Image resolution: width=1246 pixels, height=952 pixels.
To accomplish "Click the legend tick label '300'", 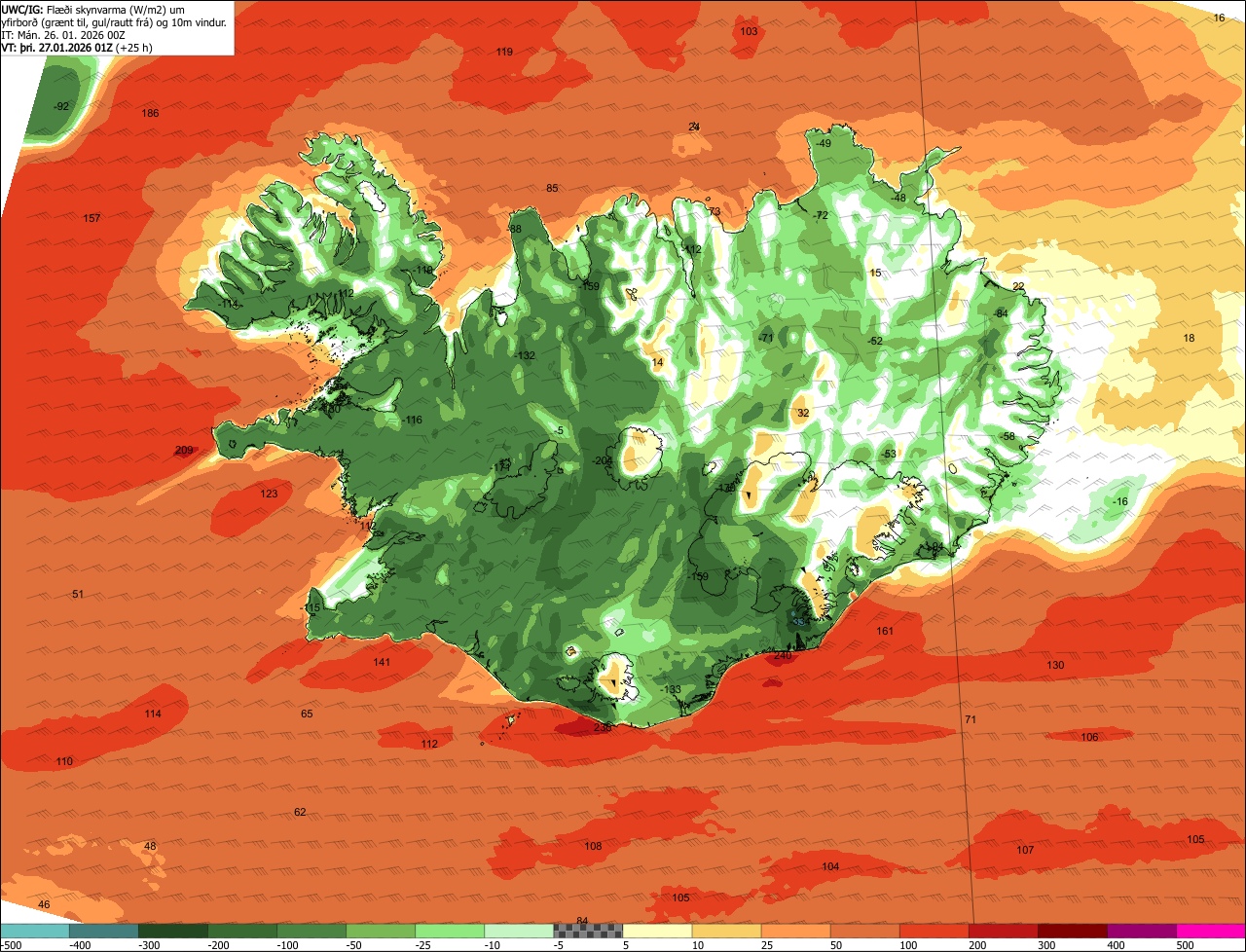I will [1045, 945].
